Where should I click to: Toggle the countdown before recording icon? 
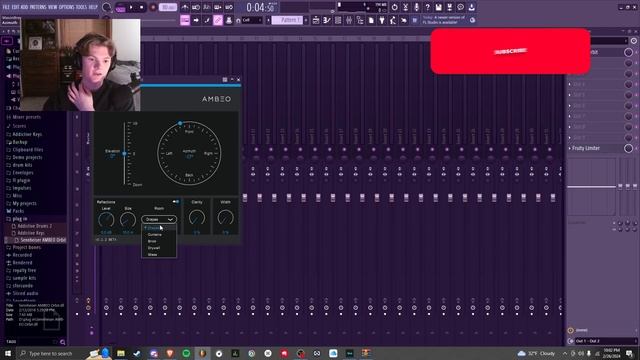[207, 7]
